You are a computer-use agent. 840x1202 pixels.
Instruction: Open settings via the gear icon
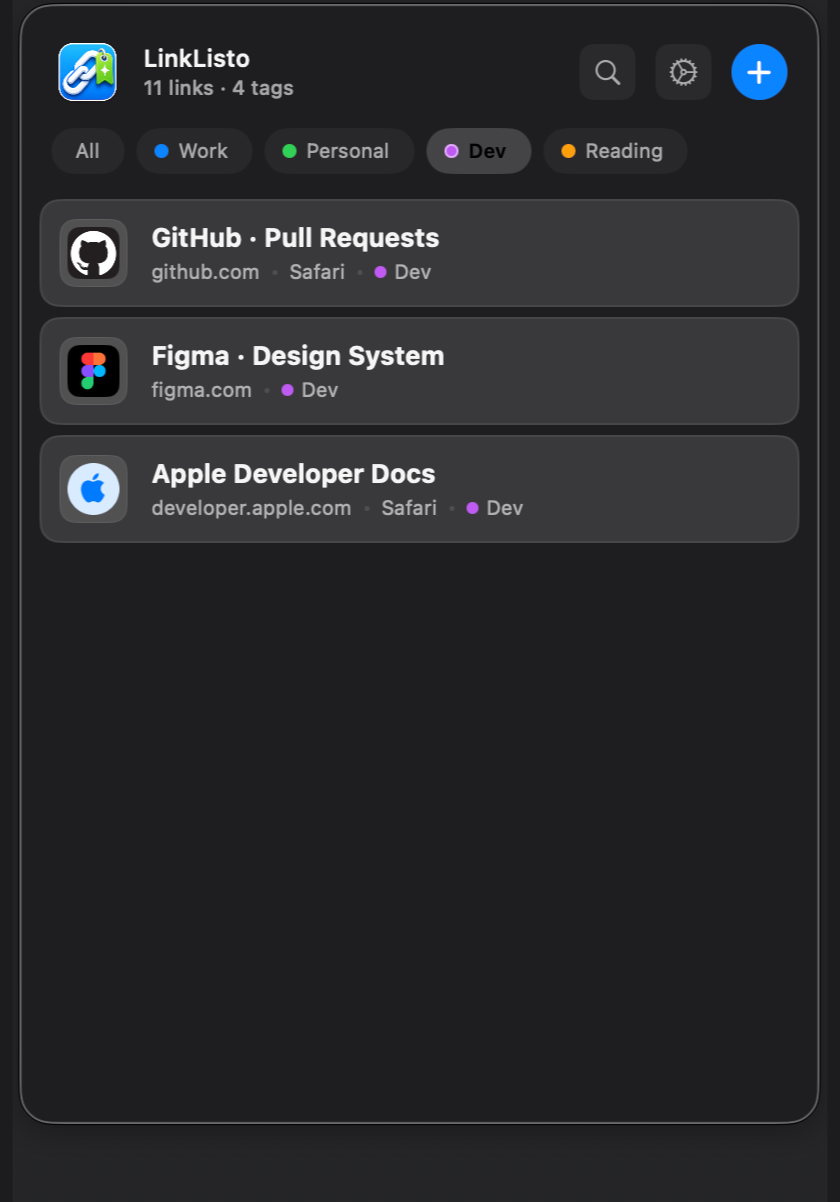[x=683, y=72]
